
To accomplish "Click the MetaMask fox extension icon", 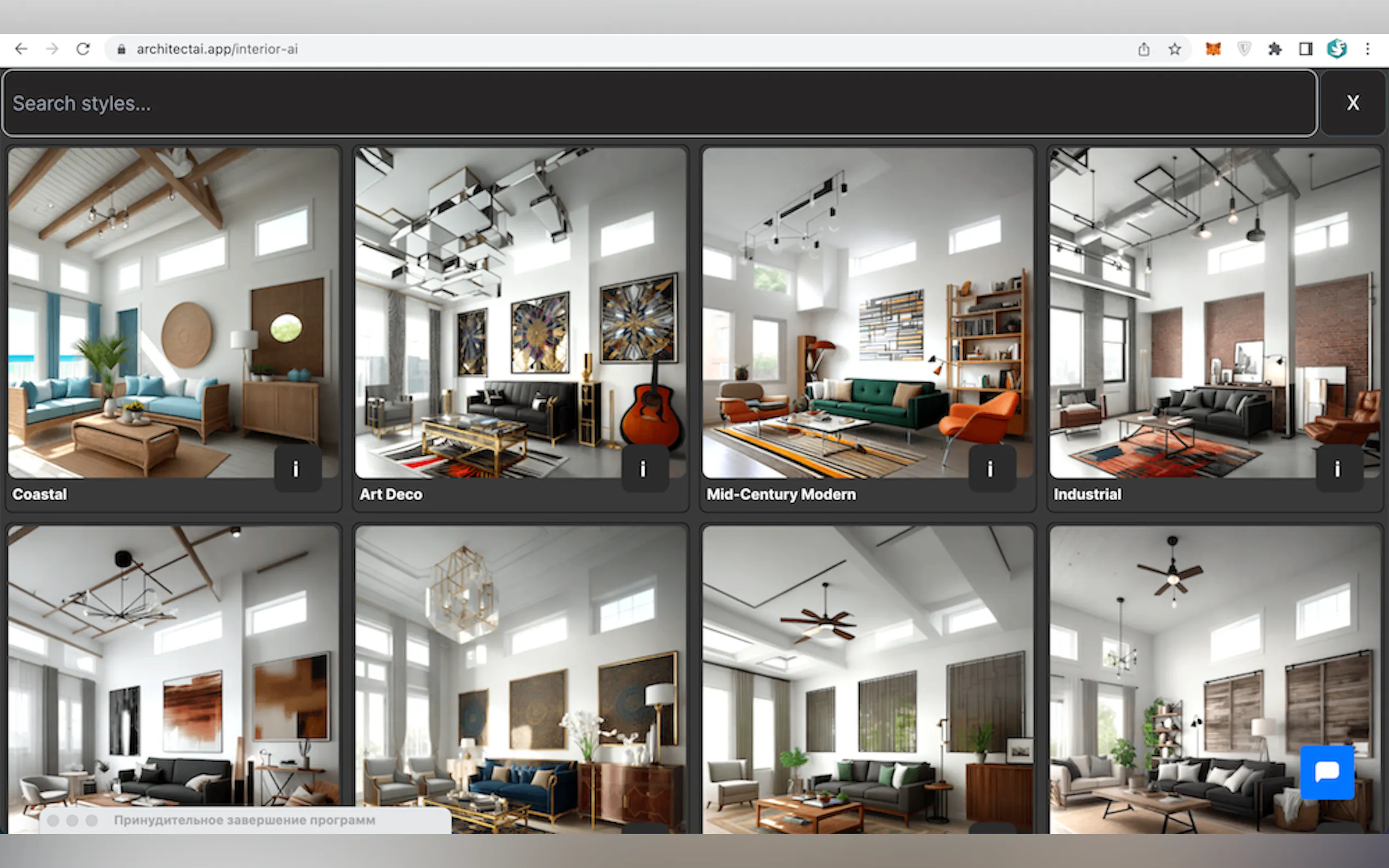I will [1213, 49].
